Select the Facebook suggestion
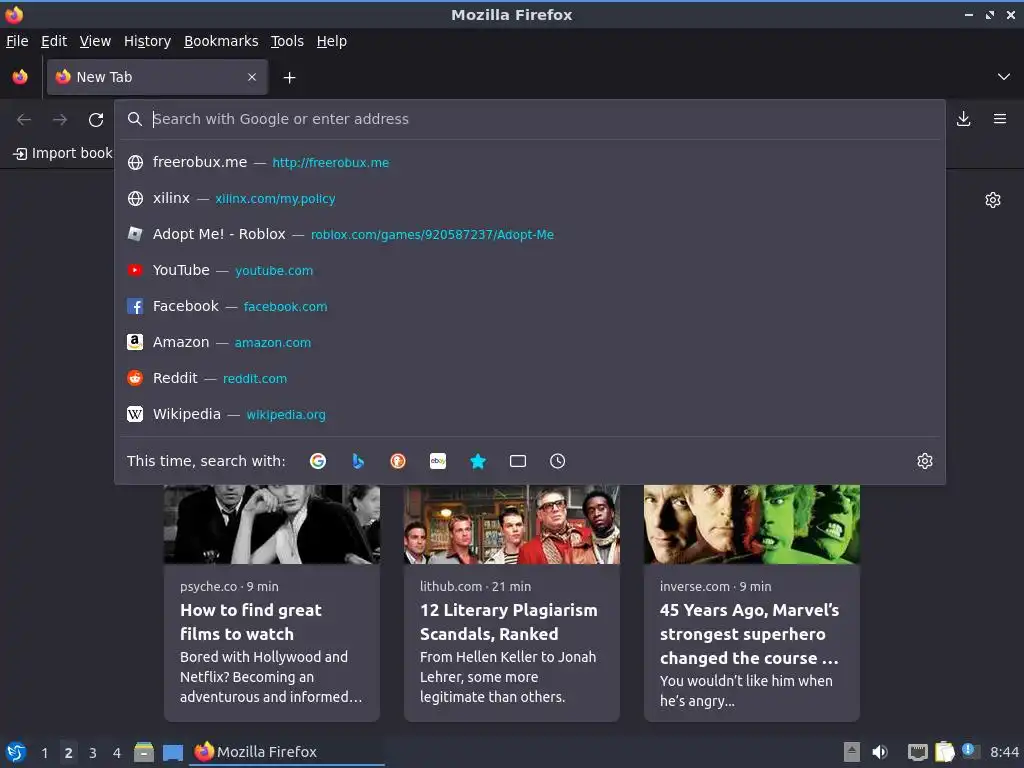The image size is (1024, 768). coord(530,306)
